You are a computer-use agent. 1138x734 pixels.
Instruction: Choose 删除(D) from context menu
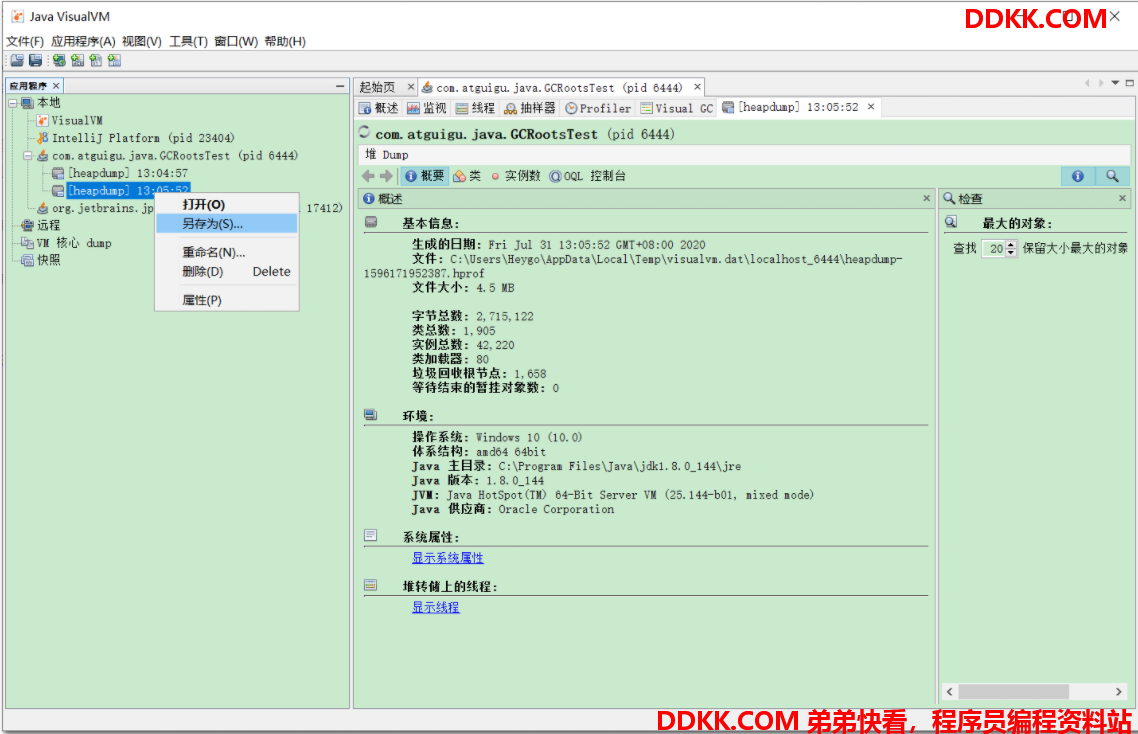pos(226,272)
